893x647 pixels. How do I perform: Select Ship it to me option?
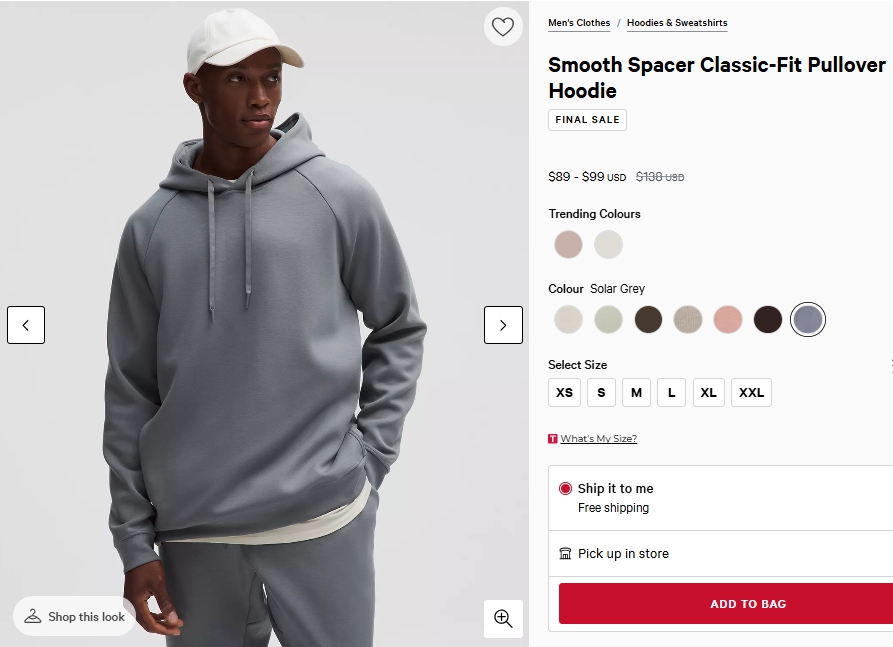point(565,489)
